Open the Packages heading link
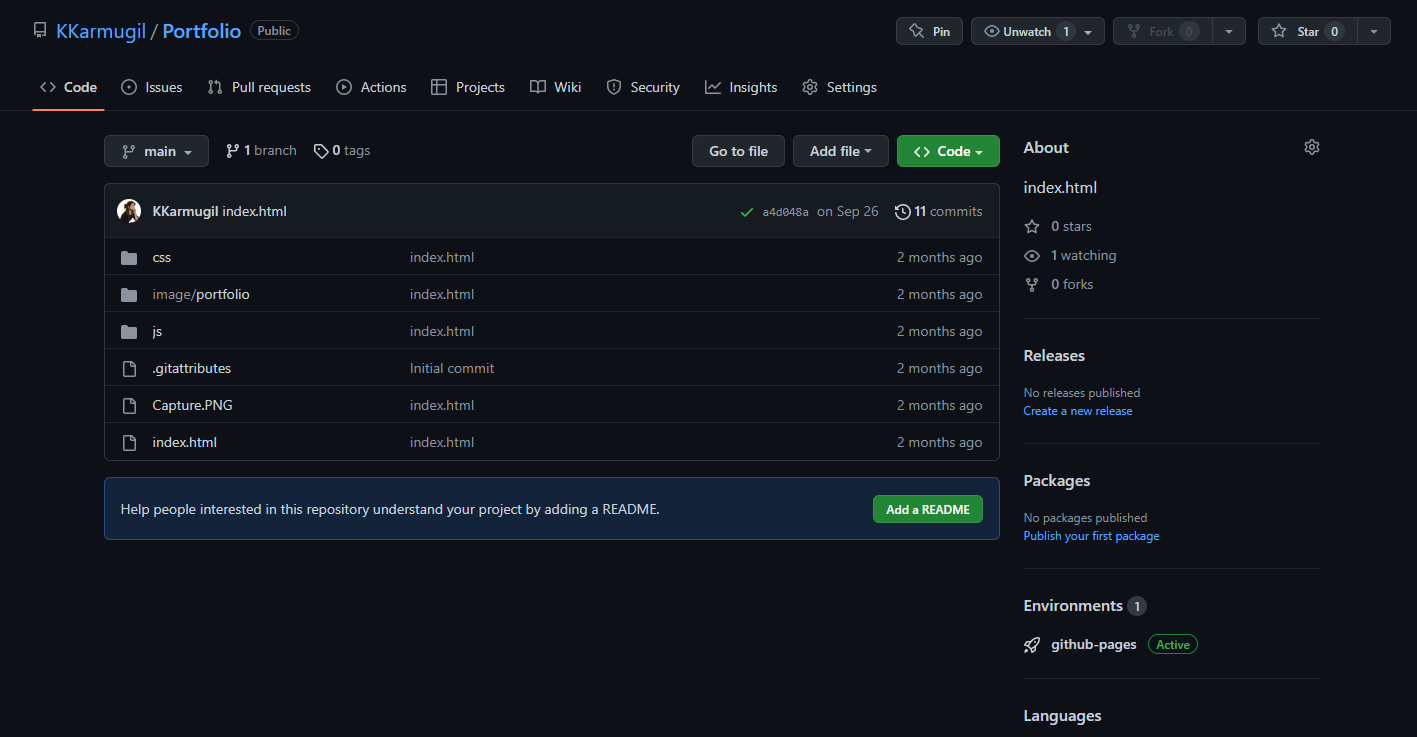Viewport: 1417px width, 737px height. [x=1057, y=481]
